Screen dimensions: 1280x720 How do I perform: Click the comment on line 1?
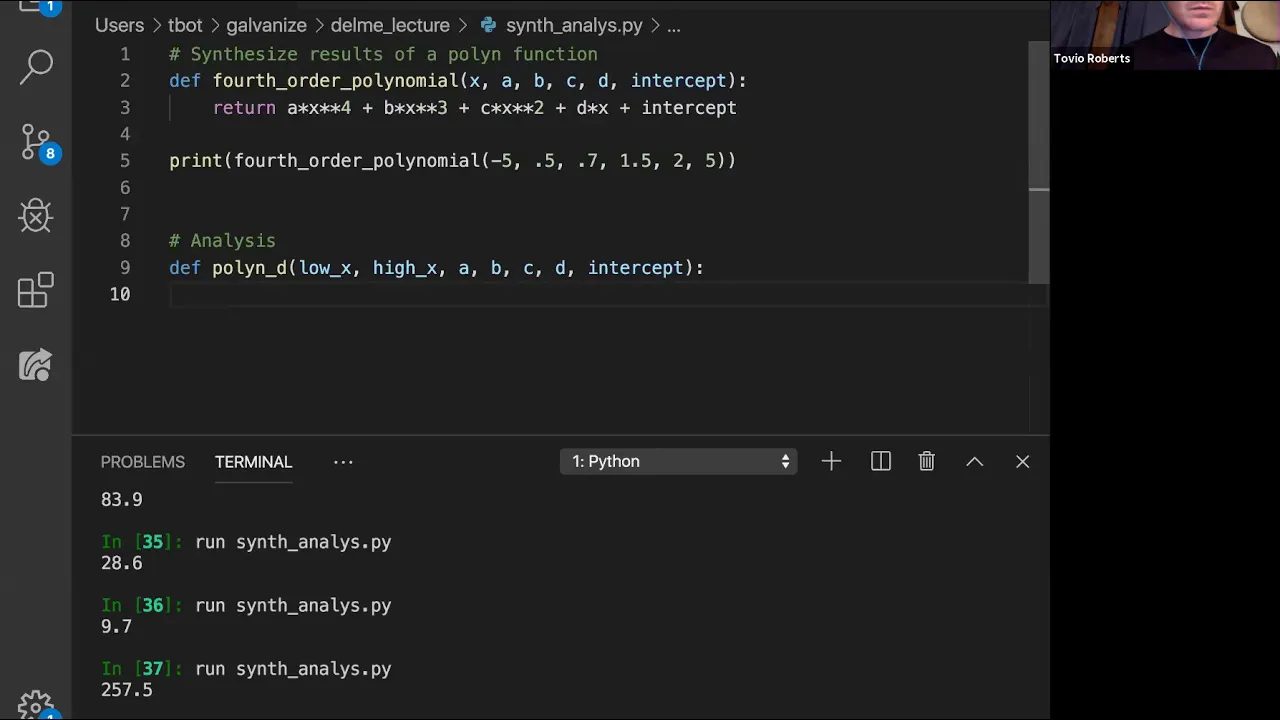(x=383, y=54)
